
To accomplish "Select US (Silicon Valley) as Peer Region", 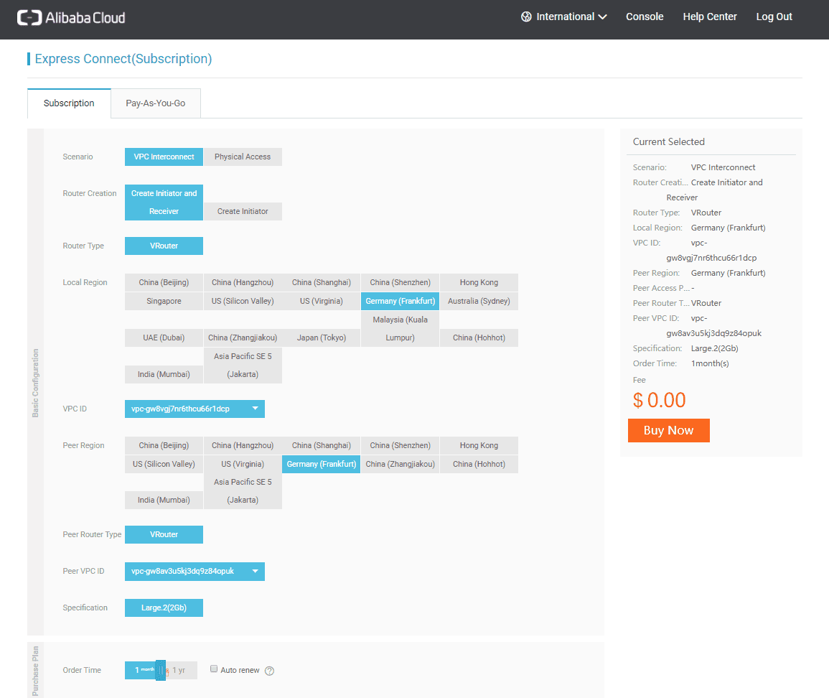I will pyautogui.click(x=164, y=464).
